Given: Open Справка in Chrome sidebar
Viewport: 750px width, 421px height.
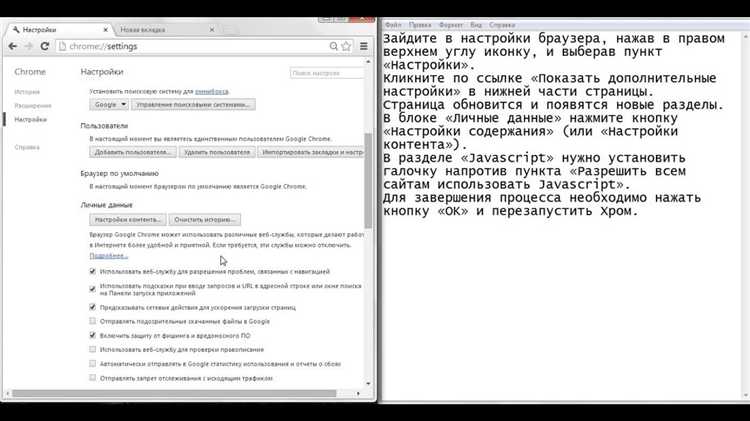Looking at the screenshot, I should 27,147.
